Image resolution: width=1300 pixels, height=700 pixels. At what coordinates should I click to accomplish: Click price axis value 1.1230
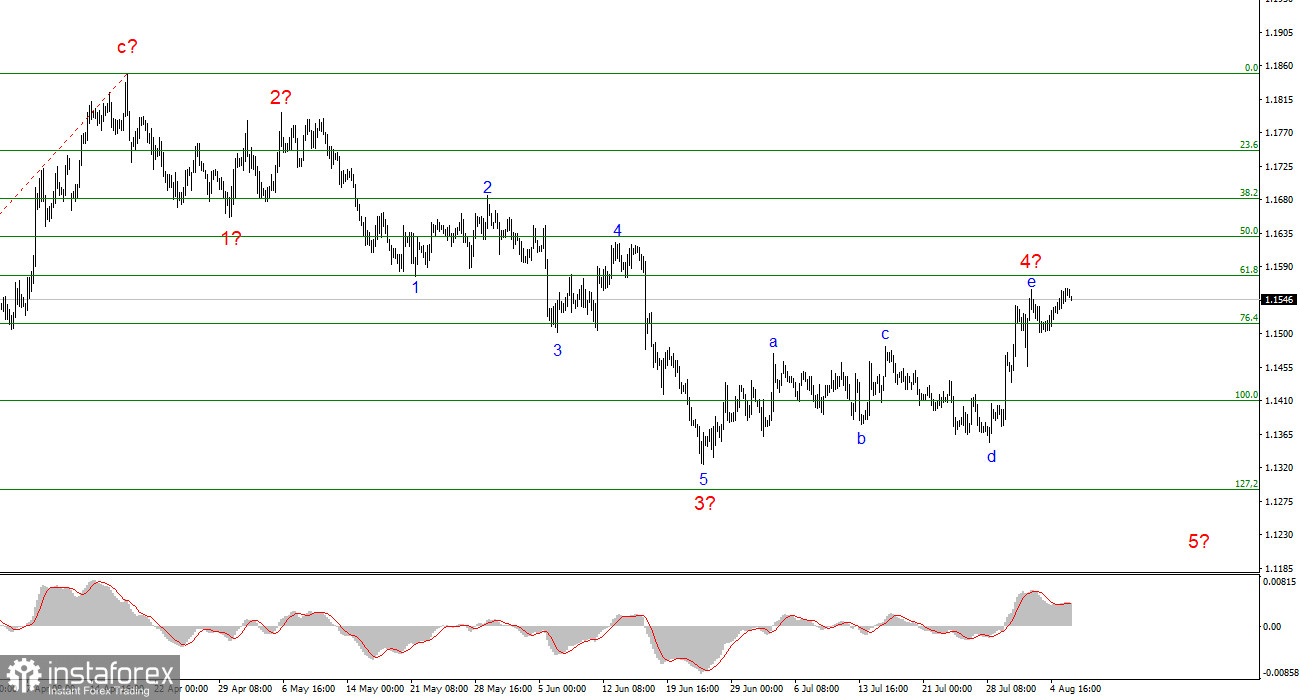click(x=1281, y=535)
